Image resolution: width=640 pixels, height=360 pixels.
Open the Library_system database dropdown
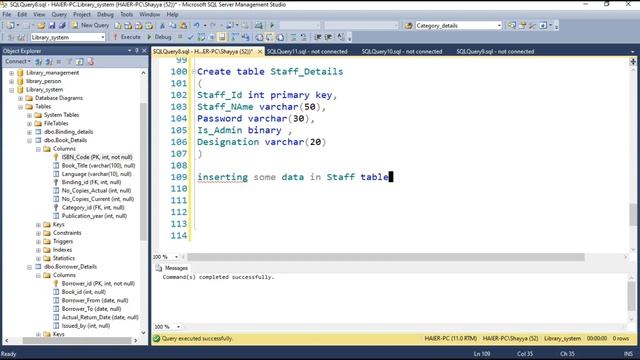pyautogui.click(x=102, y=37)
